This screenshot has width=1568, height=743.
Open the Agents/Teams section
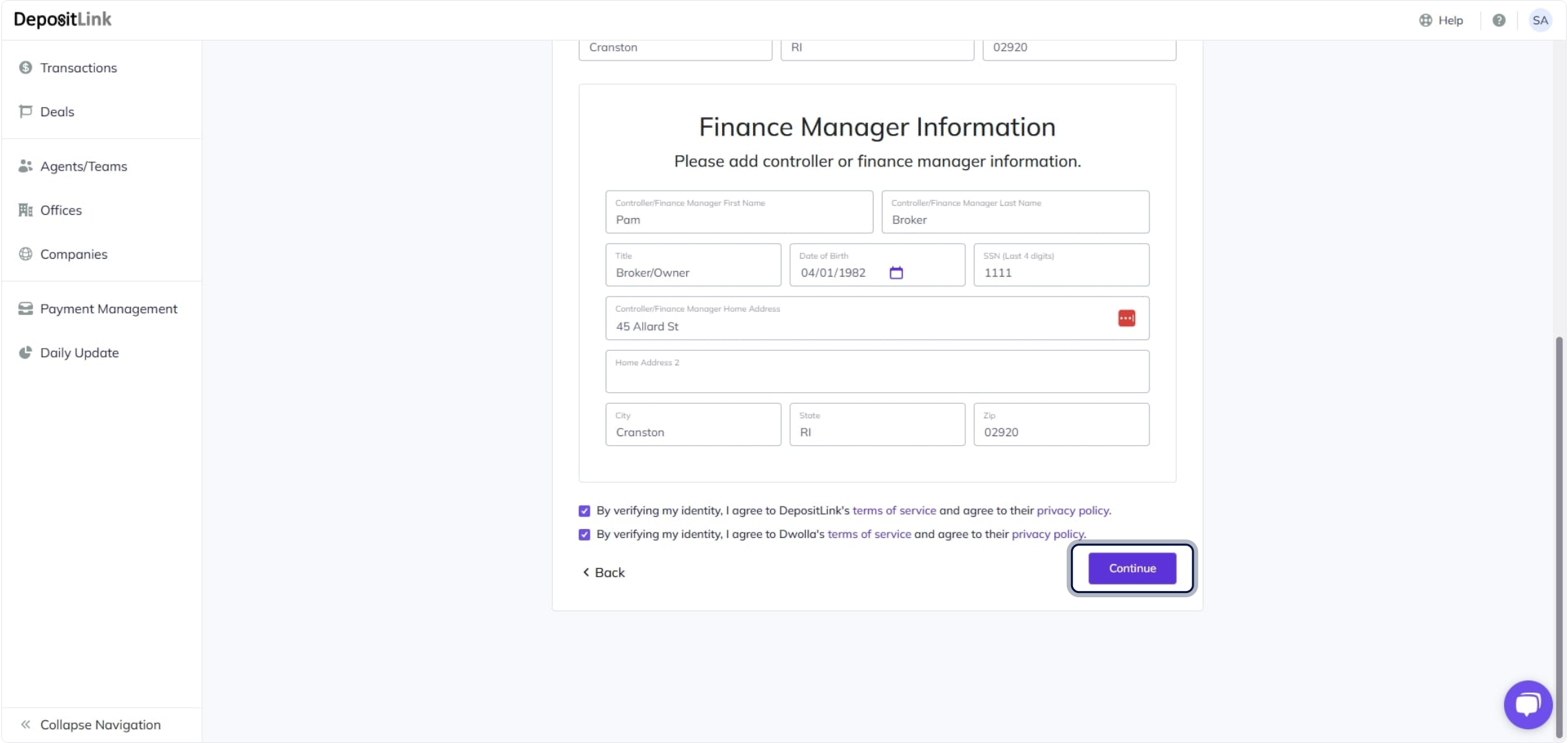[83, 166]
